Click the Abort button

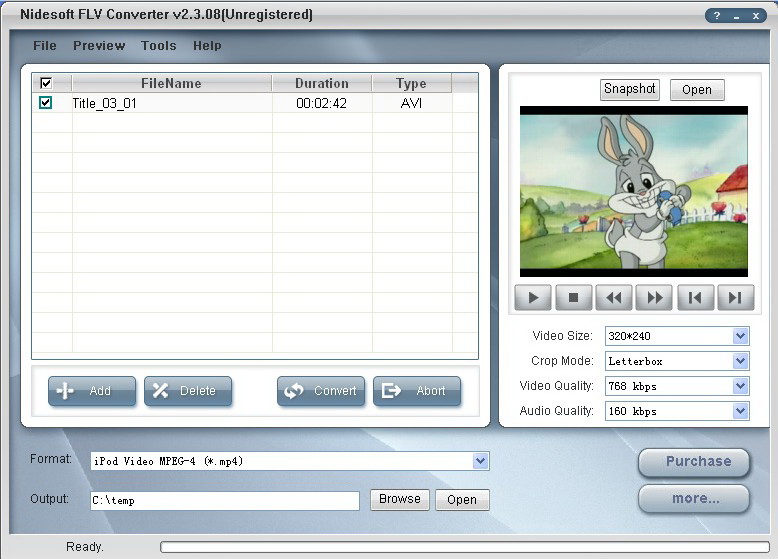(x=417, y=391)
